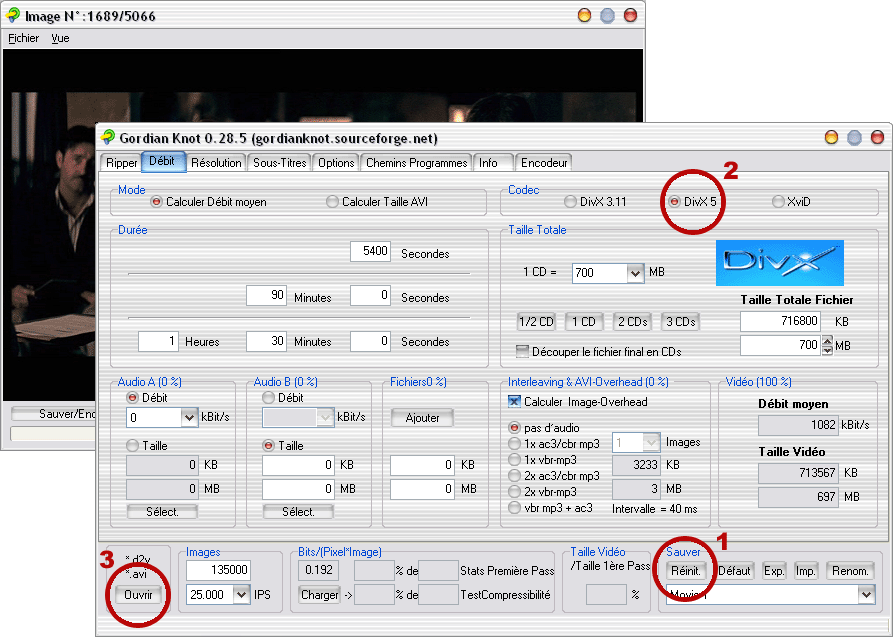
Task: Click Sélect. under Audio A
Action: [x=162, y=512]
